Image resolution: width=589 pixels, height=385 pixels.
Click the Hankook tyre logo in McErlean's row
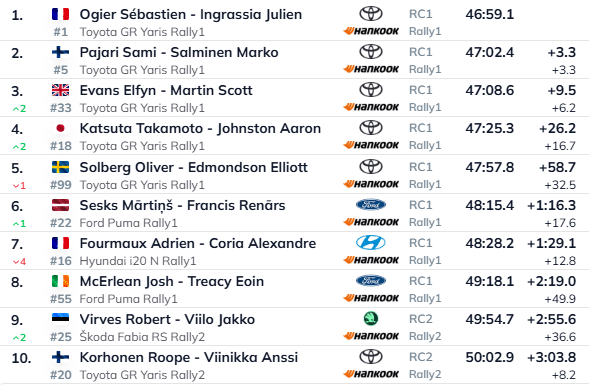[371, 298]
